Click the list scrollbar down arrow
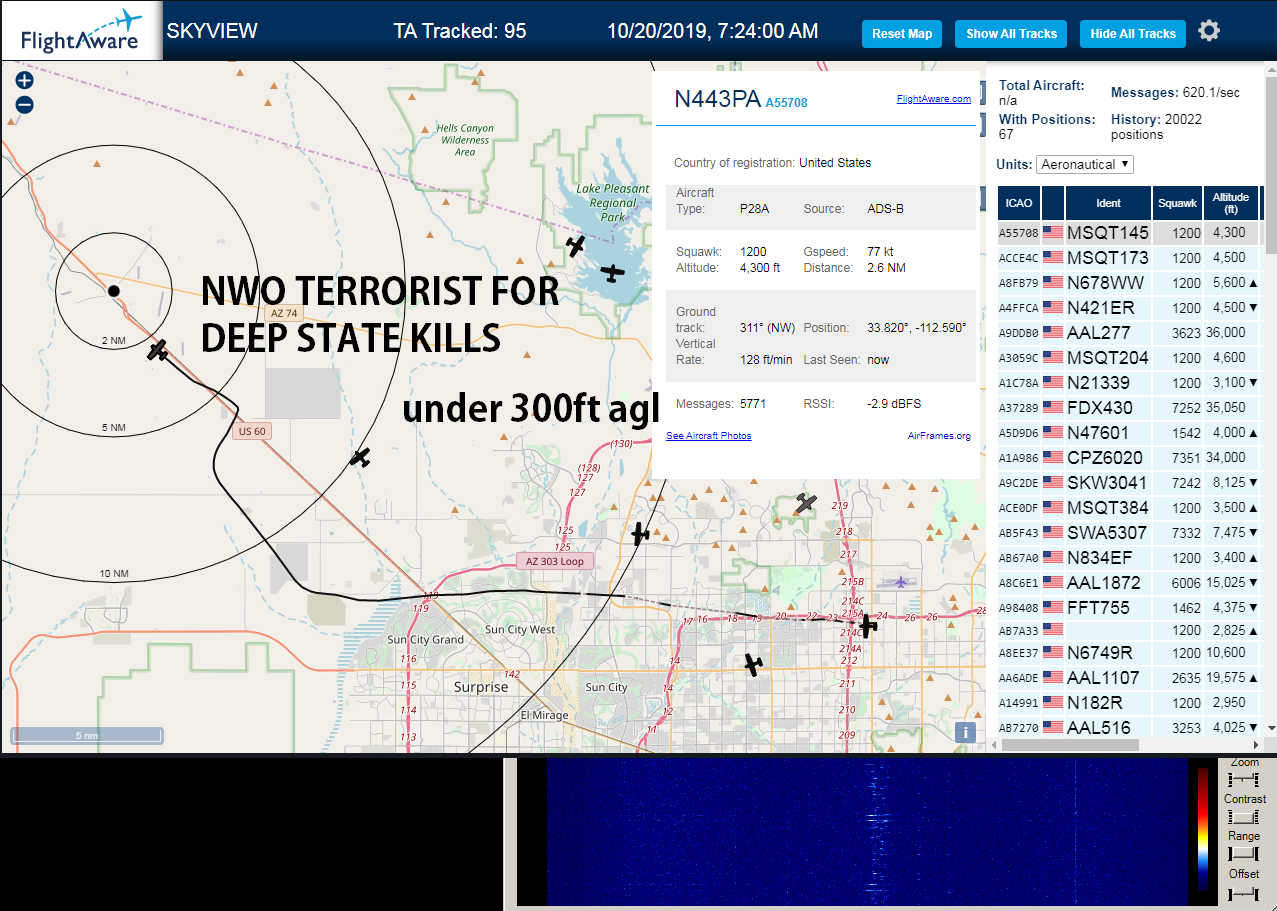The image size is (1277, 911). 1271,728
